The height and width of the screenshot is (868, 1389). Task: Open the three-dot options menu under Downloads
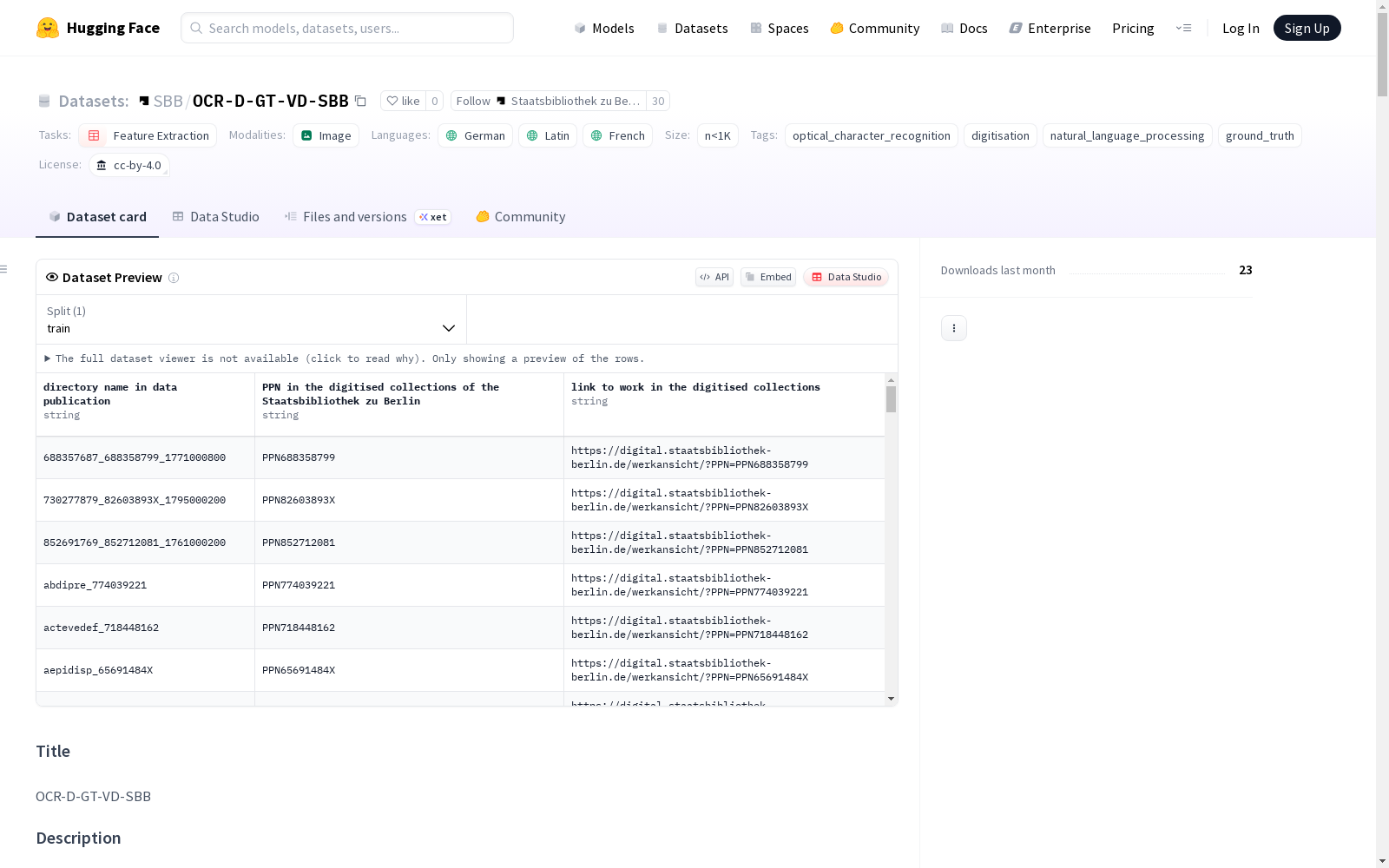(954, 328)
